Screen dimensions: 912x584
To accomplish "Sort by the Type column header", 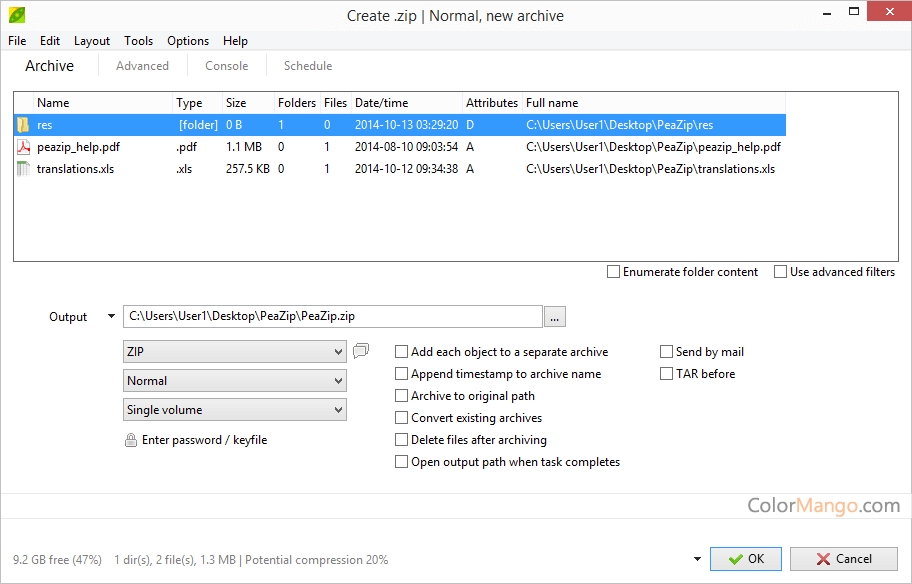I will 198,103.
